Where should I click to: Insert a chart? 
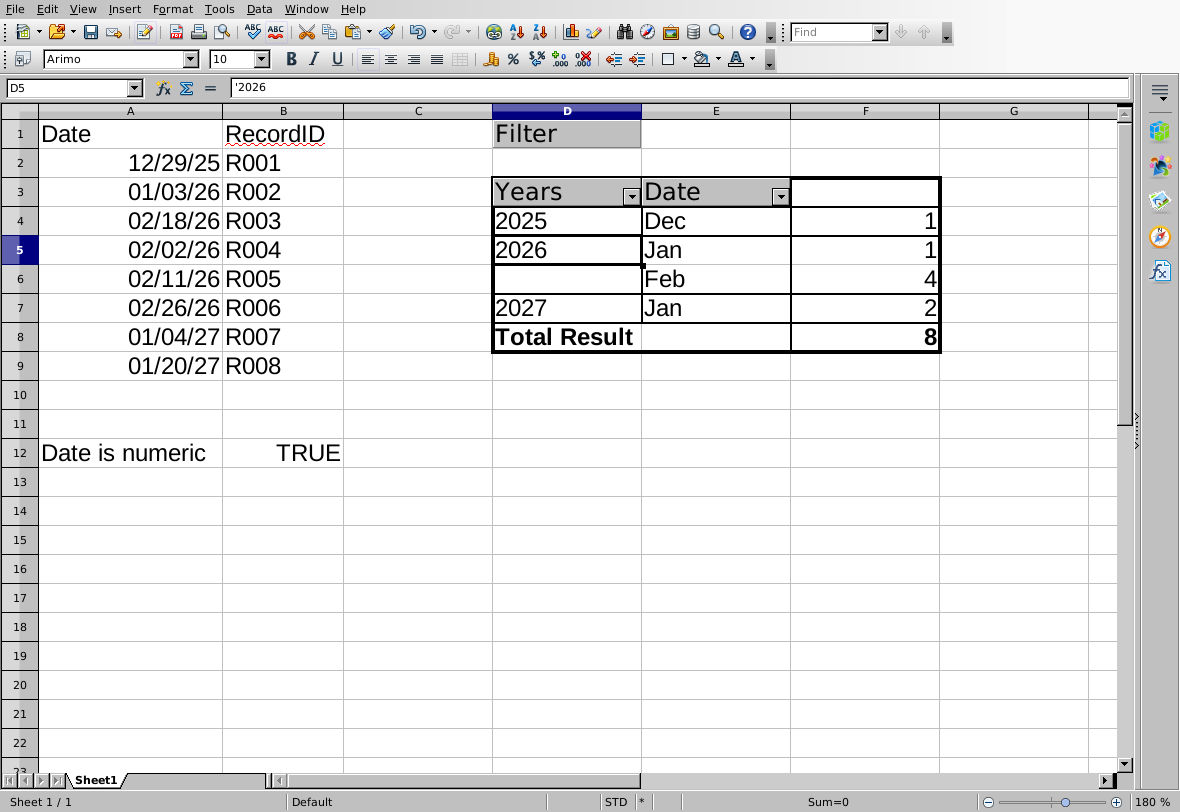(x=571, y=32)
